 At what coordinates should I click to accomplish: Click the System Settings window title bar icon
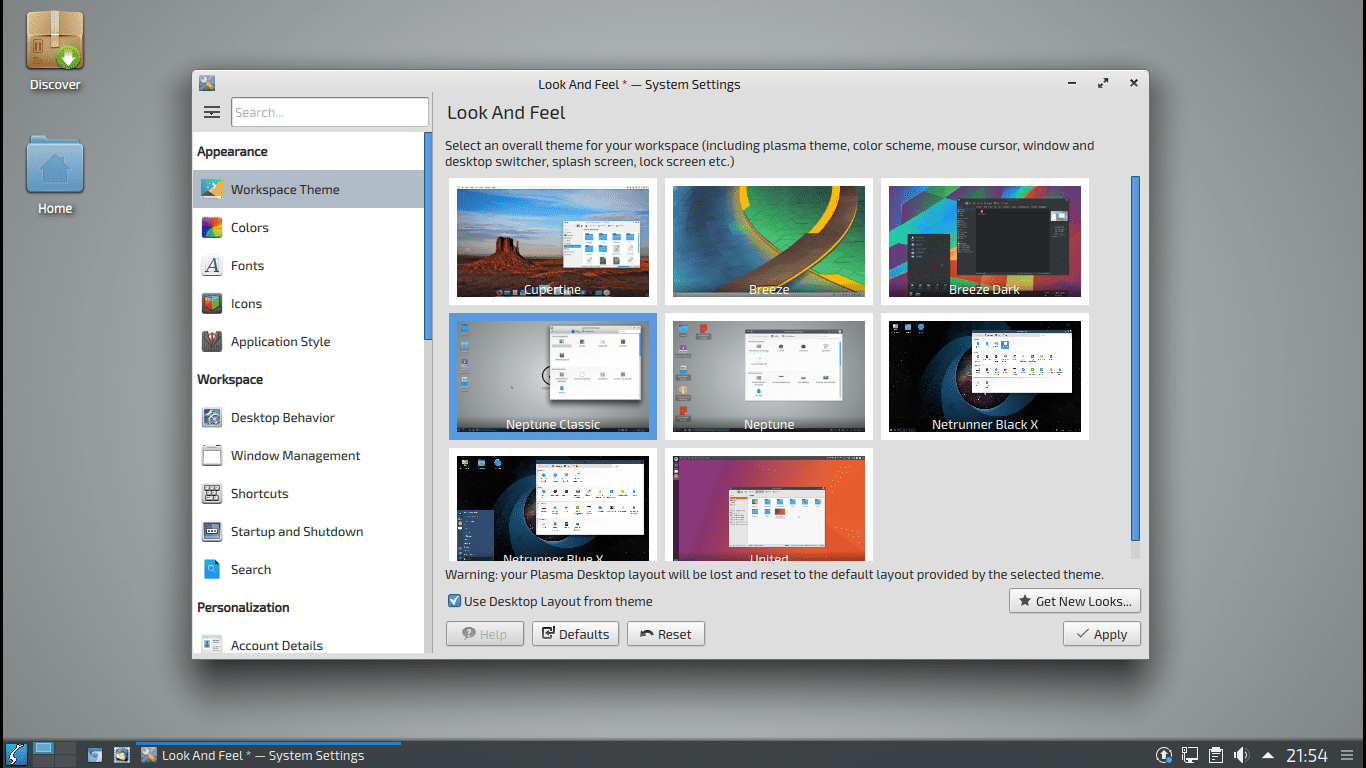pyautogui.click(x=207, y=84)
